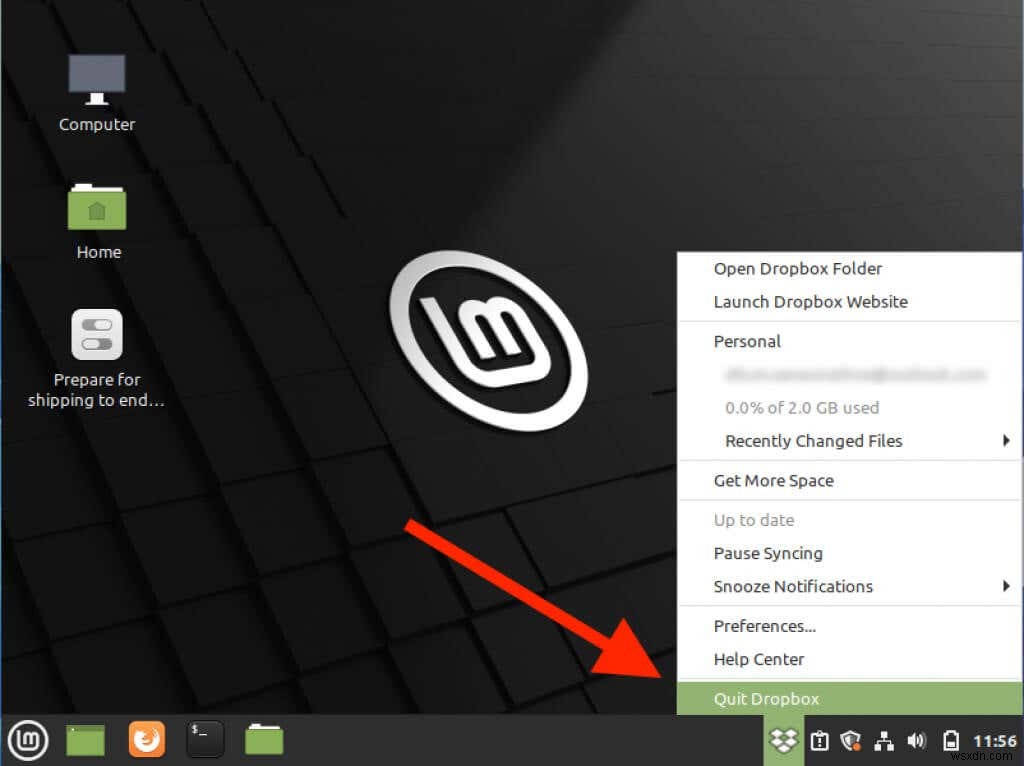Check the battery status icon
1024x766 pixels.
point(950,740)
